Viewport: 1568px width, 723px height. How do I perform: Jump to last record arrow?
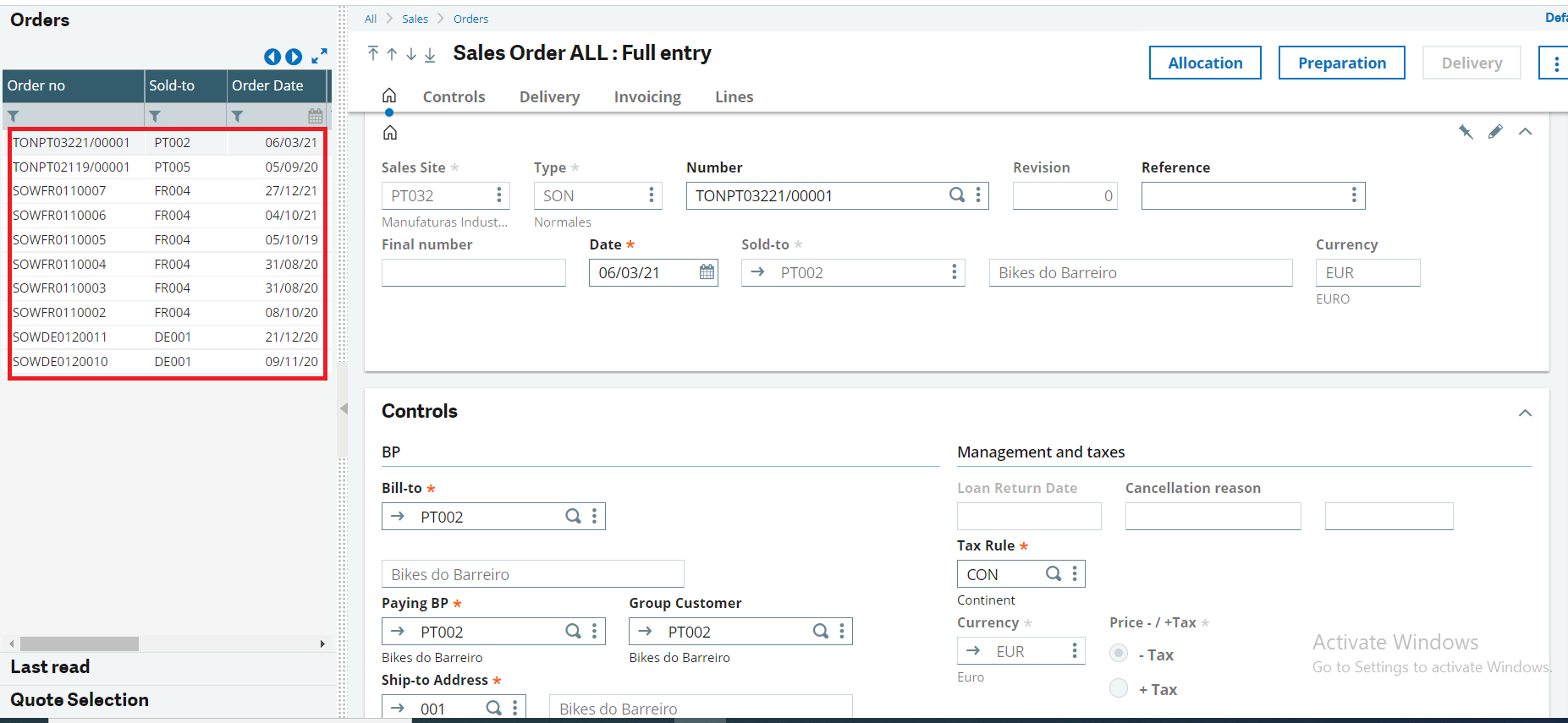tap(430, 54)
